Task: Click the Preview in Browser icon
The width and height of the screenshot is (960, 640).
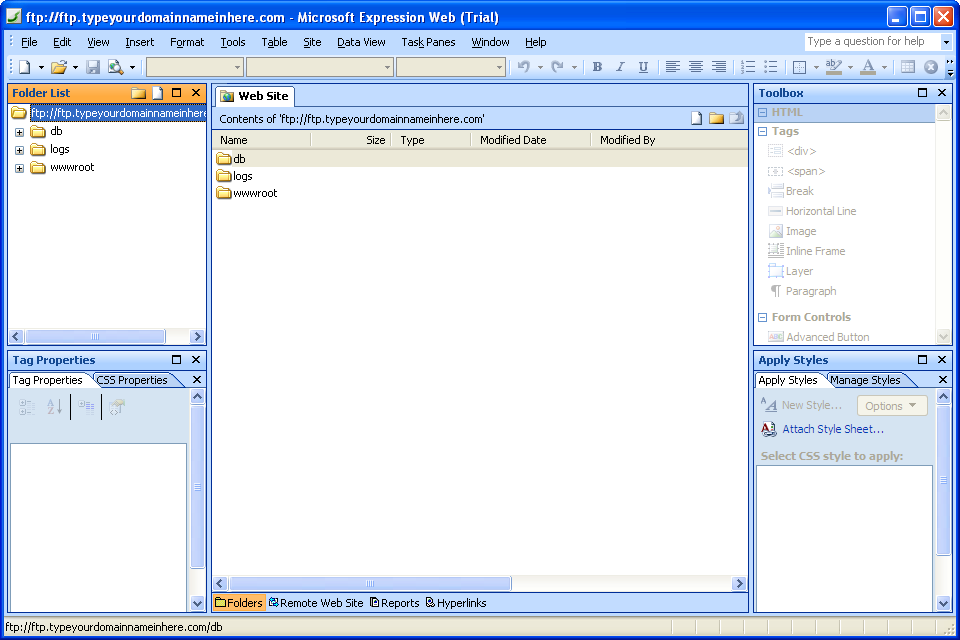Action: [115, 67]
